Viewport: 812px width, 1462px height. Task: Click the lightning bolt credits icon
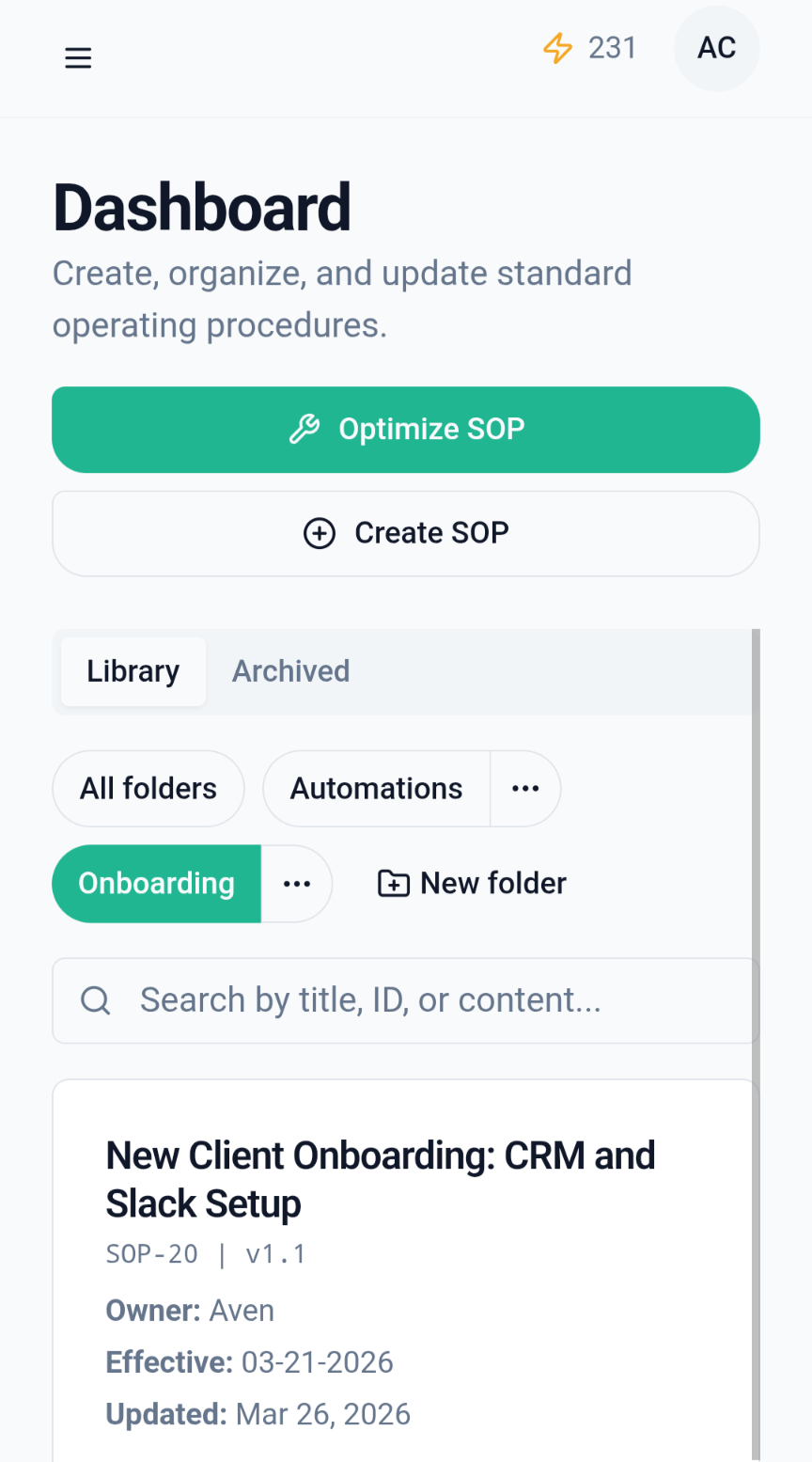coord(557,48)
